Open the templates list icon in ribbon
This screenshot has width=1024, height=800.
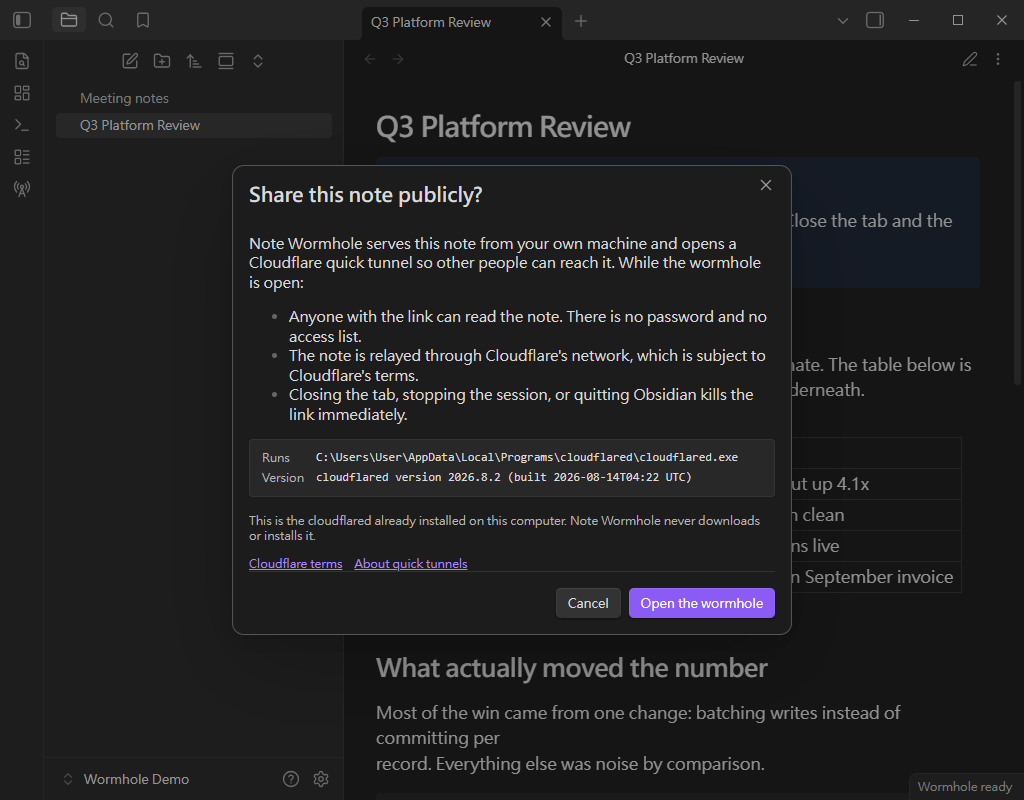(x=22, y=157)
